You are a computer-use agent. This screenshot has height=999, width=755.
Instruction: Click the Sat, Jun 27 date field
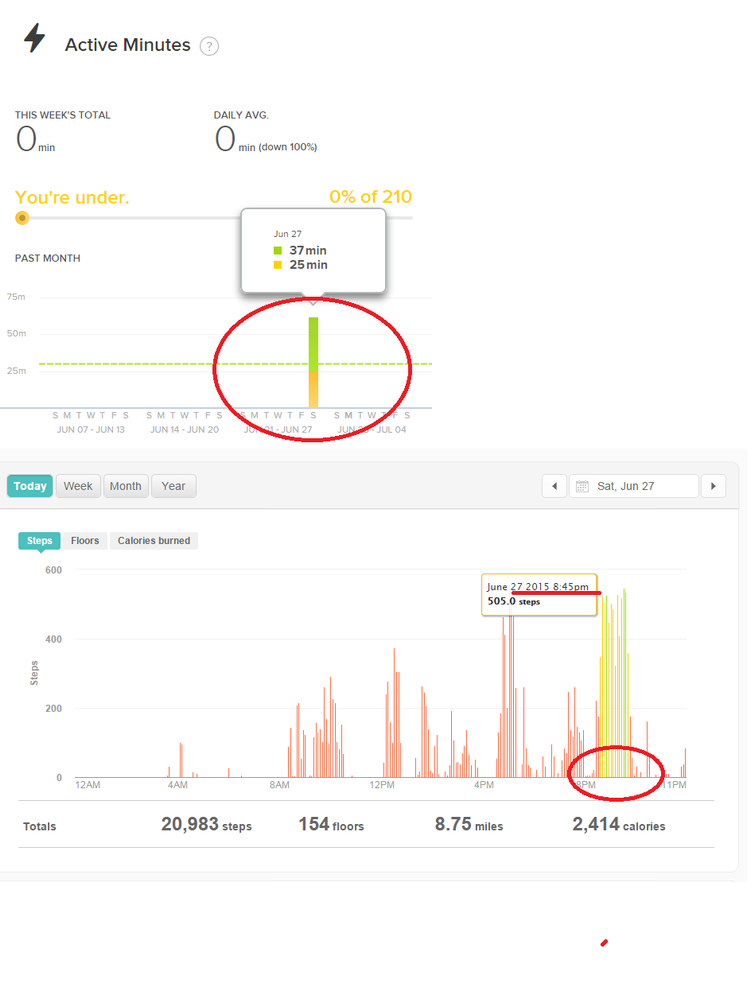click(634, 486)
